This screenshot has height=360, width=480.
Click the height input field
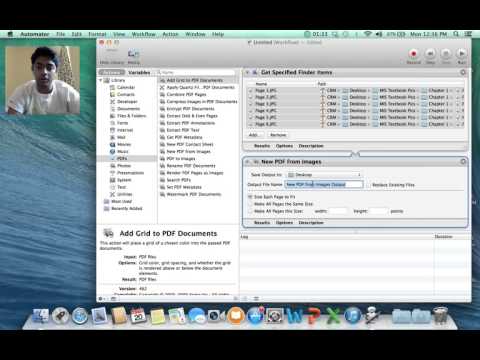click(x=379, y=211)
